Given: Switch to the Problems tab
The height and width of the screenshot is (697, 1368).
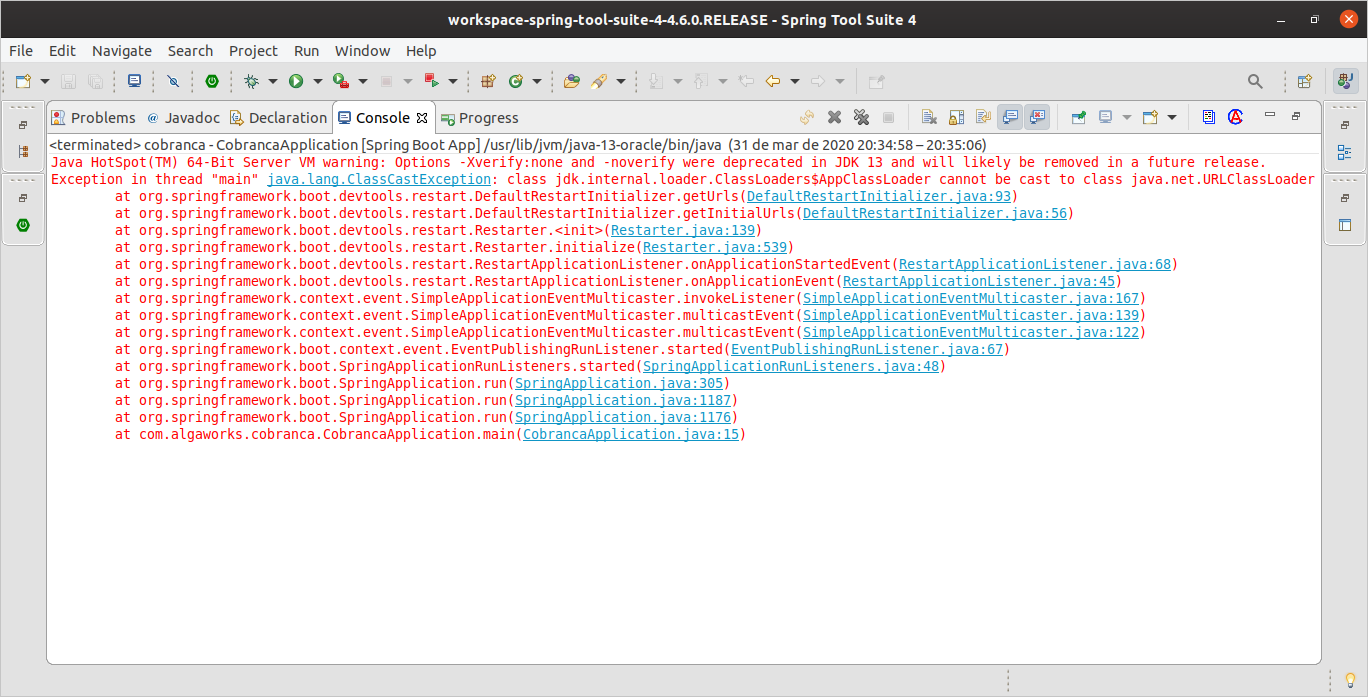Looking at the screenshot, I should pos(93,118).
